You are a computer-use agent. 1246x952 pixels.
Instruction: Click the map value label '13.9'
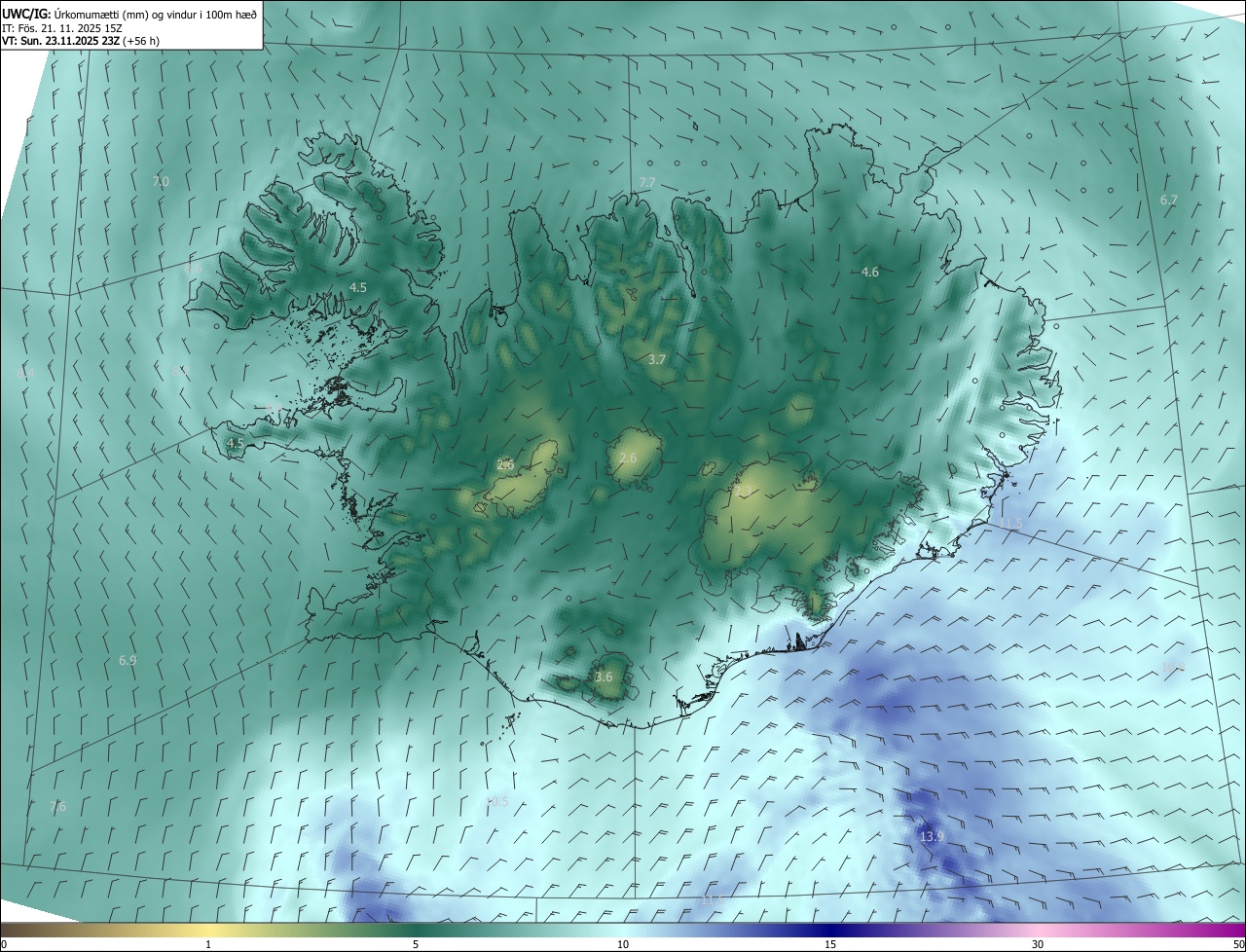click(x=932, y=836)
